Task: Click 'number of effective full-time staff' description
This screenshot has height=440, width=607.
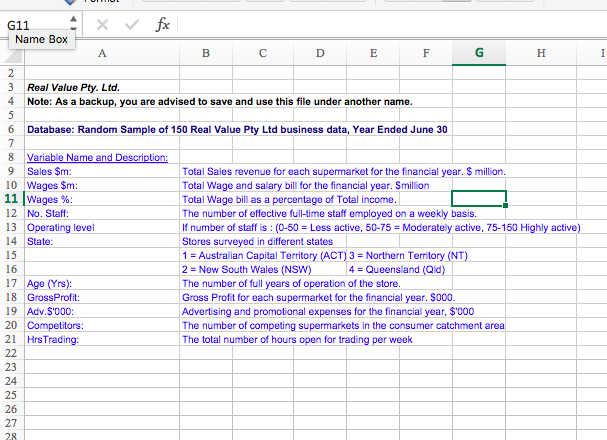Action: click(x=329, y=213)
